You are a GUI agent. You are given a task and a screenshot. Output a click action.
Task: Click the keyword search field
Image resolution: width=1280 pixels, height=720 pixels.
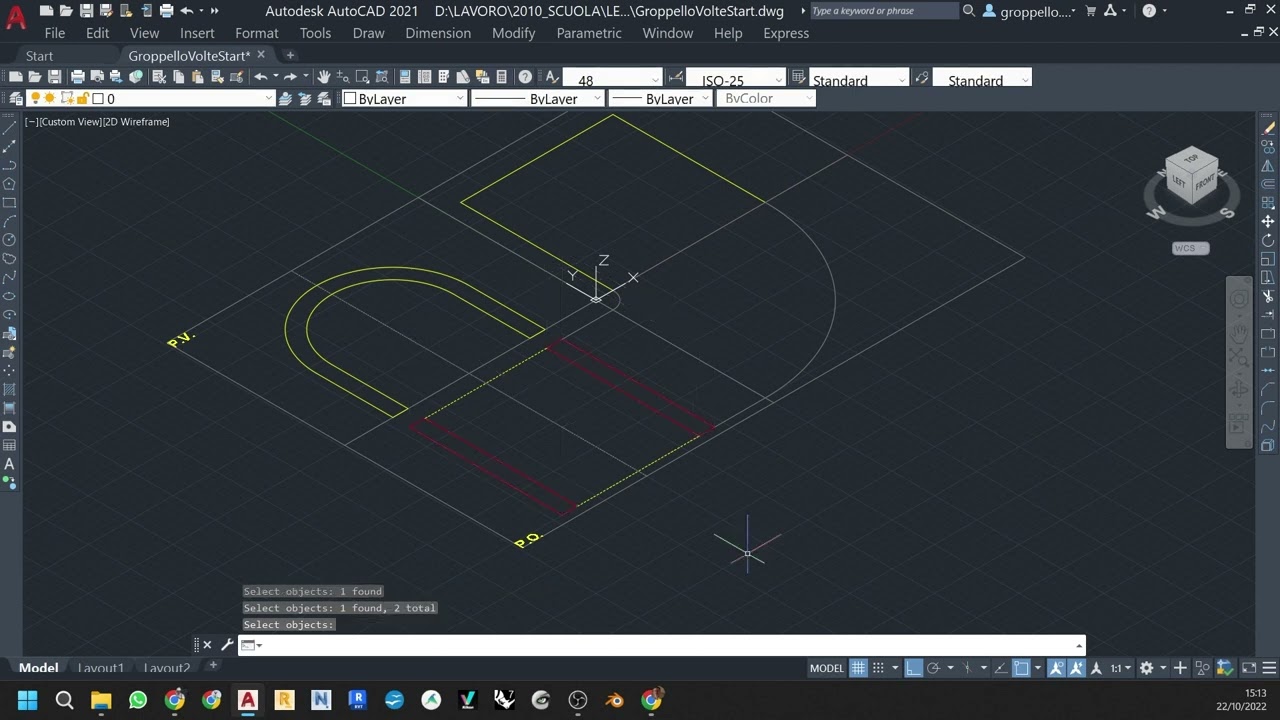pos(883,11)
